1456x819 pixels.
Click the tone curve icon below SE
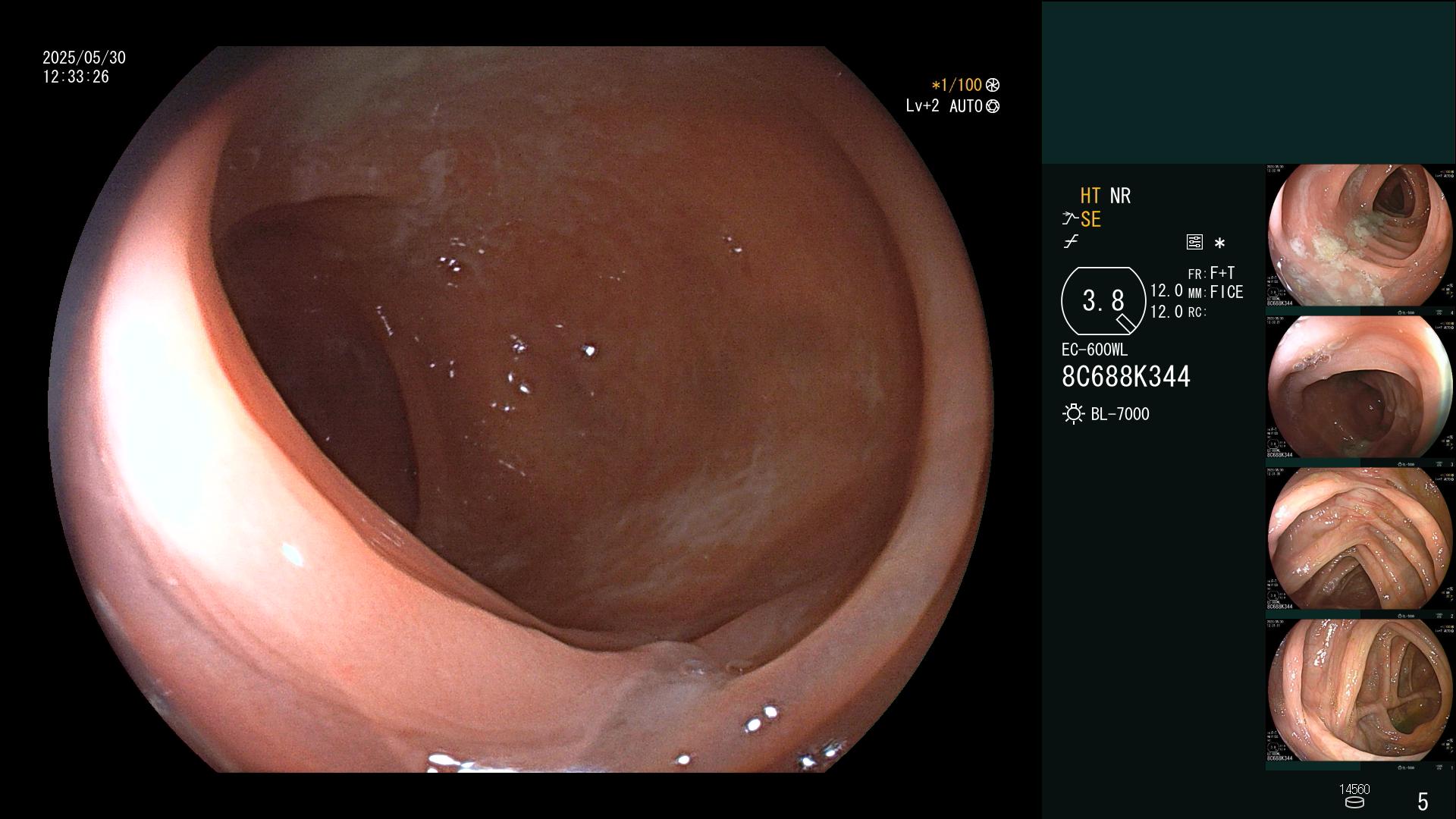[x=1071, y=243]
